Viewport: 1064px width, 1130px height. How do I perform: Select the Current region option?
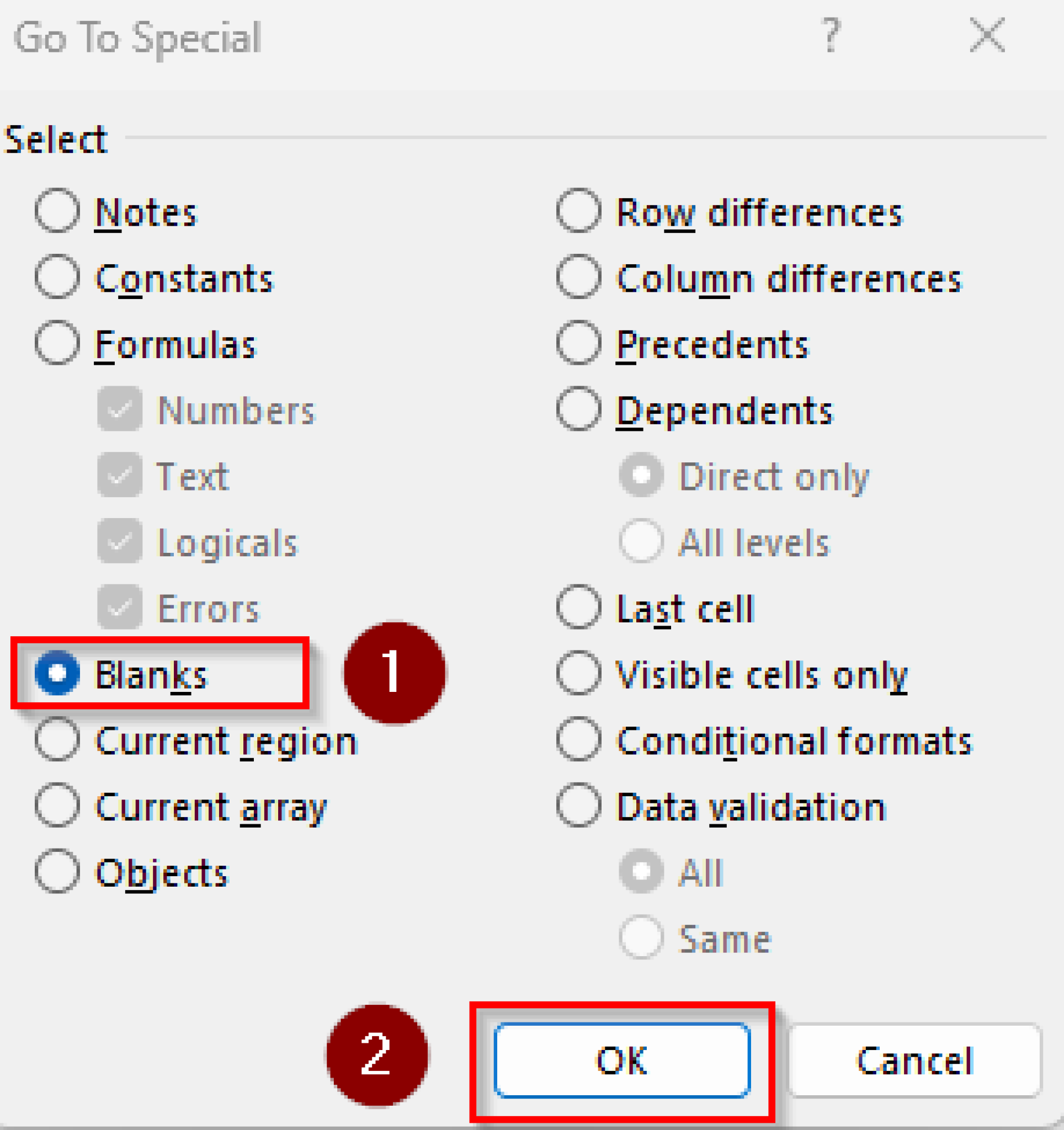(x=56, y=740)
